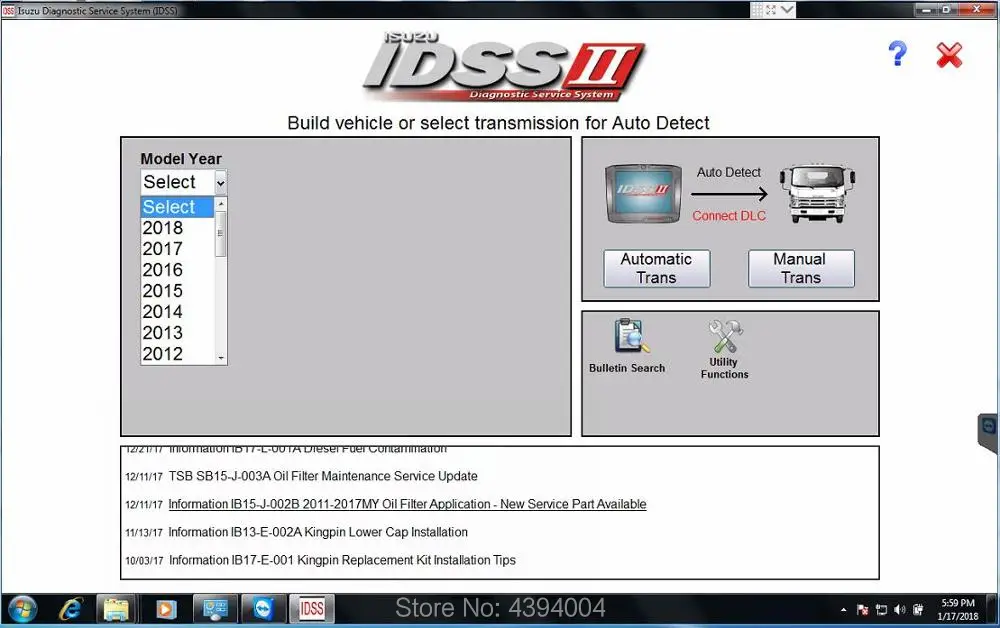Viewport: 1000px width, 628px height.
Task: Choose 'Select' entry in year list
Action: pos(177,207)
